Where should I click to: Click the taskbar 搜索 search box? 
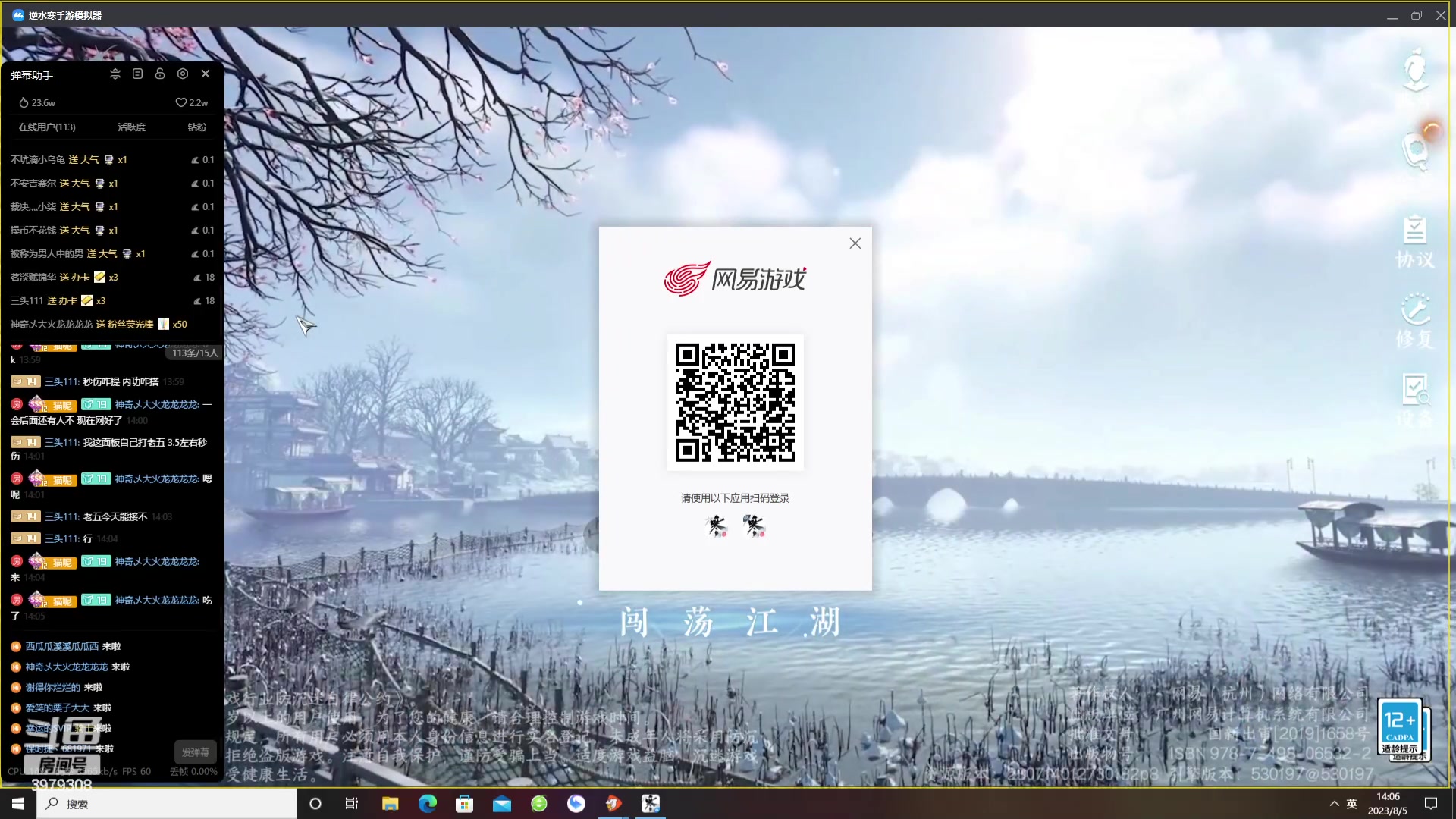[167, 804]
